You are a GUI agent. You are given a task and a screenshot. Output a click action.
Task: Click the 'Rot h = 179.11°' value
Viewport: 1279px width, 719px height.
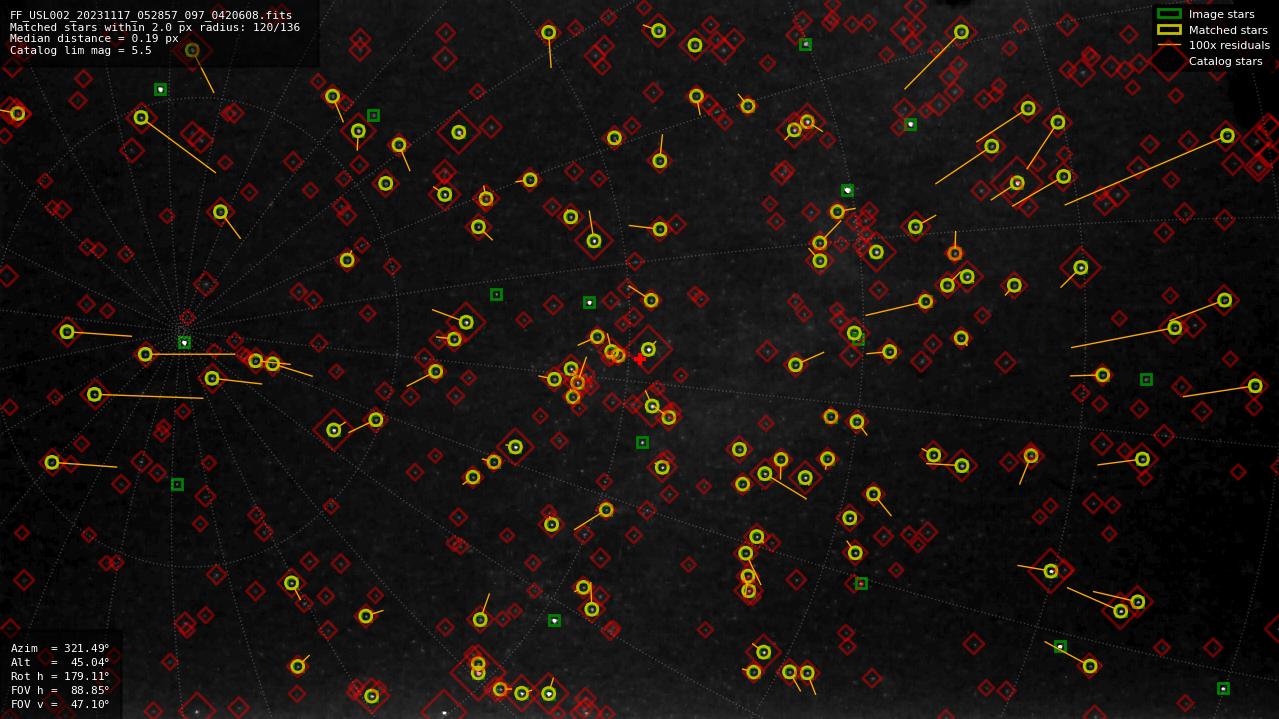[60, 676]
